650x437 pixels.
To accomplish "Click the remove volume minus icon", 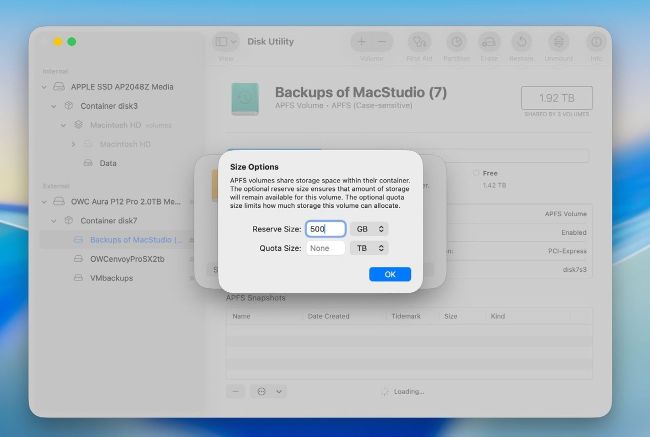I will tap(383, 42).
